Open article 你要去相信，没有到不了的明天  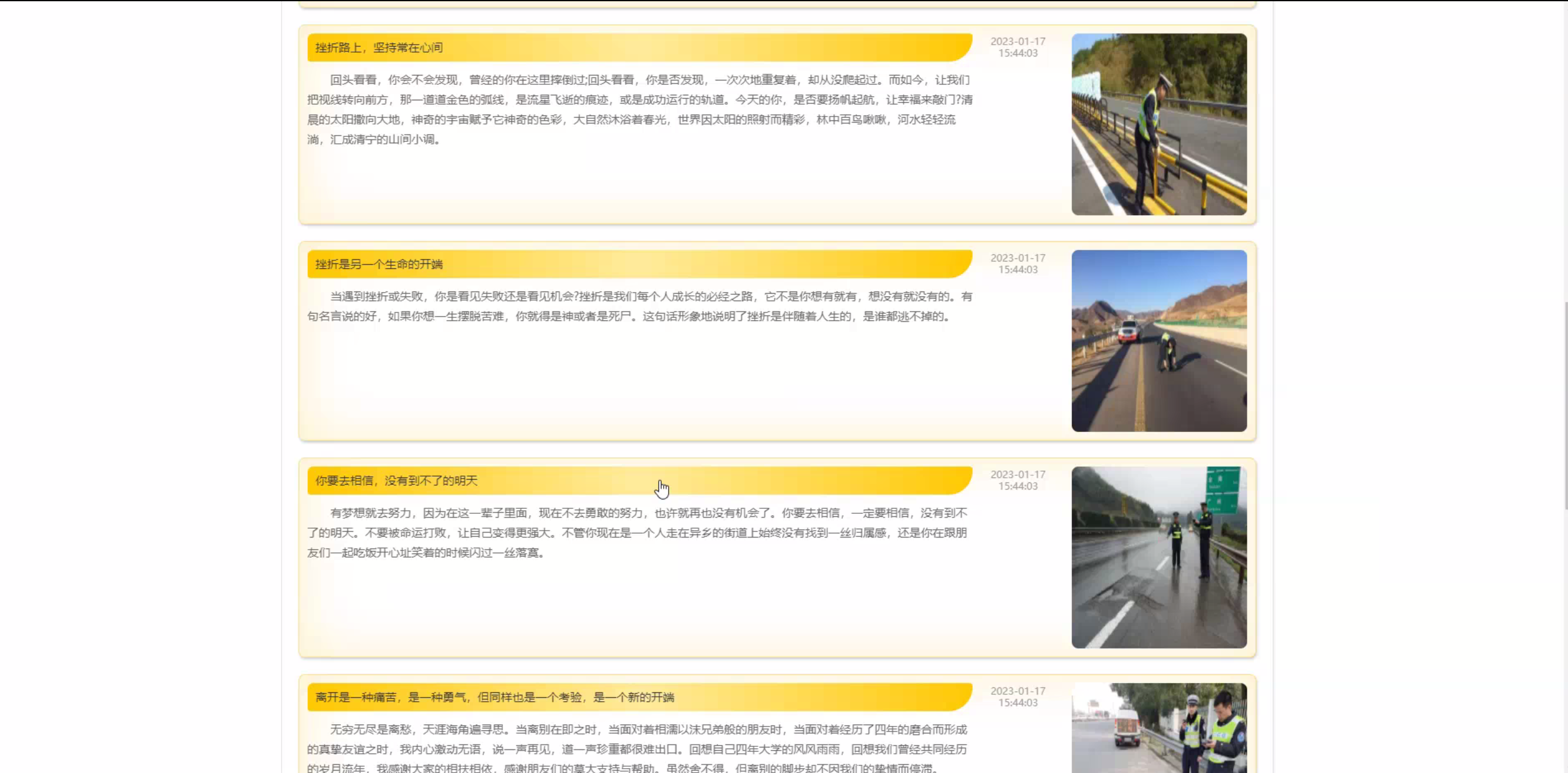tap(396, 480)
